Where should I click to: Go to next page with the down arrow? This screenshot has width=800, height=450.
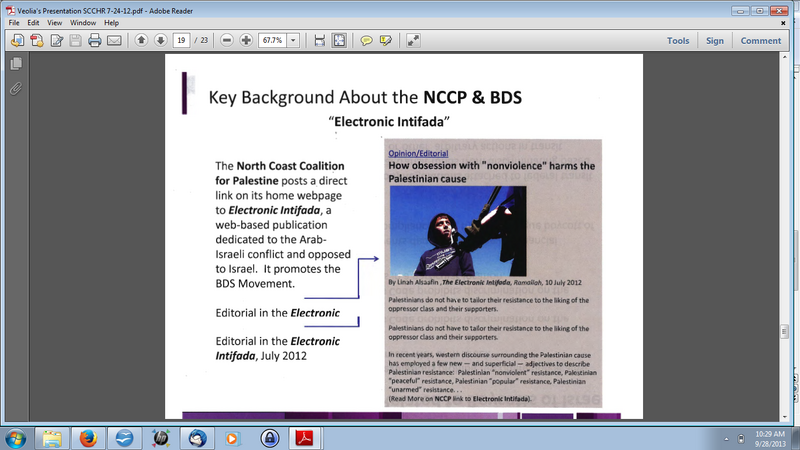(x=161, y=40)
